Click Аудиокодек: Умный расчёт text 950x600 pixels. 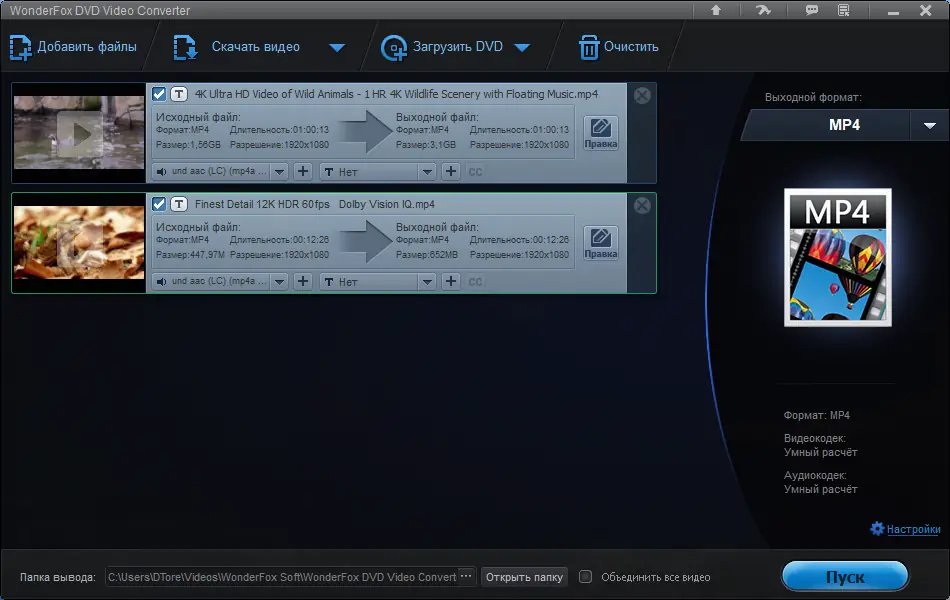point(820,482)
